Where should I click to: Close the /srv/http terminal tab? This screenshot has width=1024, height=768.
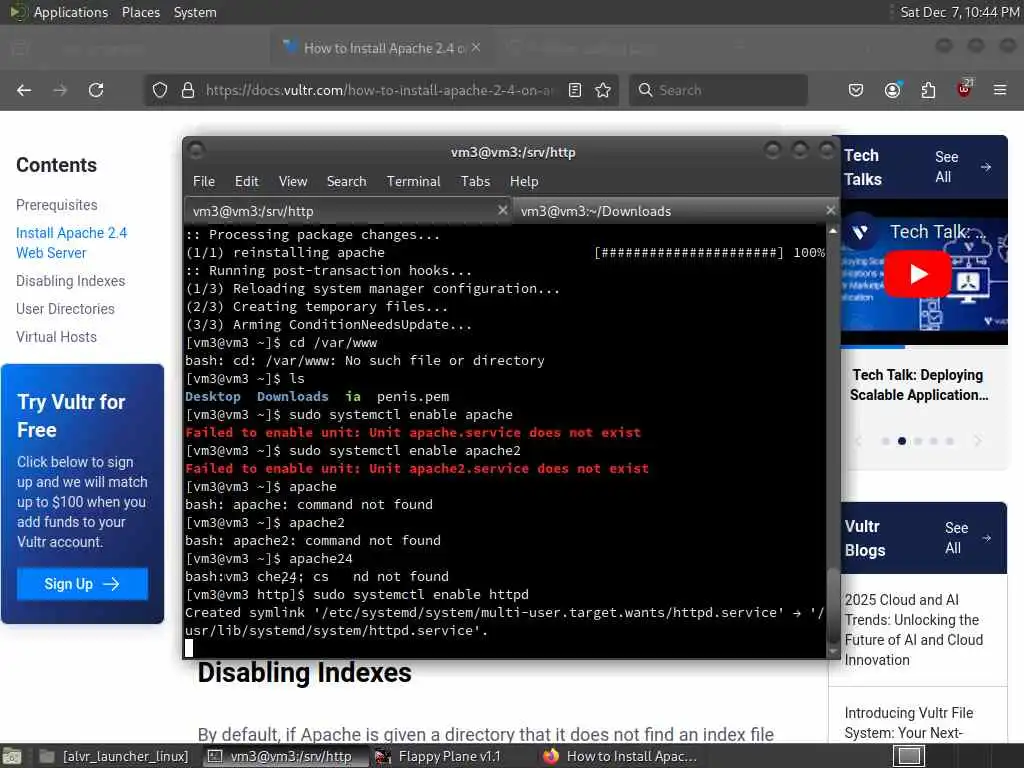(502, 210)
